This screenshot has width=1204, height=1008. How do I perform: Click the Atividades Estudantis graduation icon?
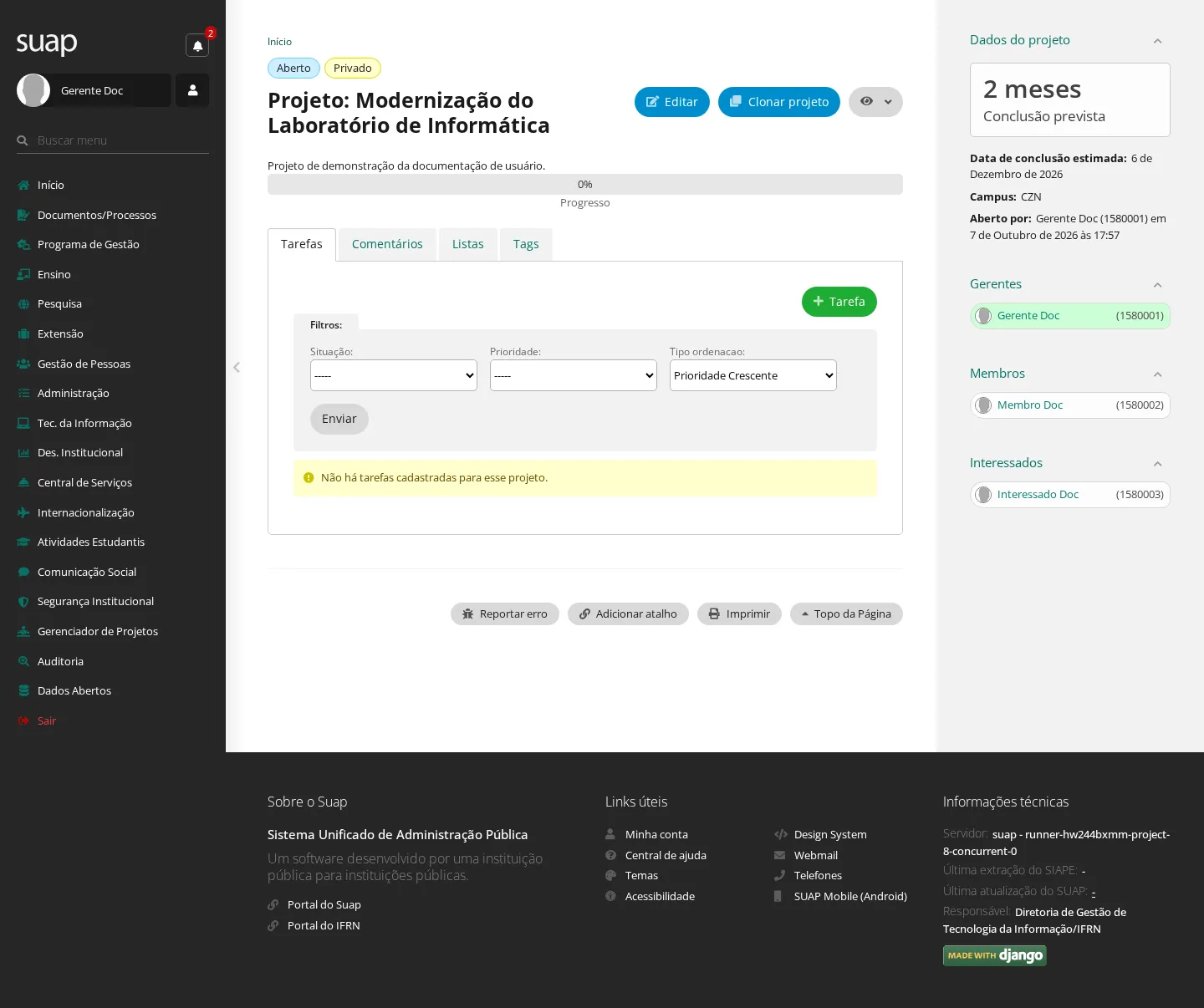pyautogui.click(x=23, y=542)
